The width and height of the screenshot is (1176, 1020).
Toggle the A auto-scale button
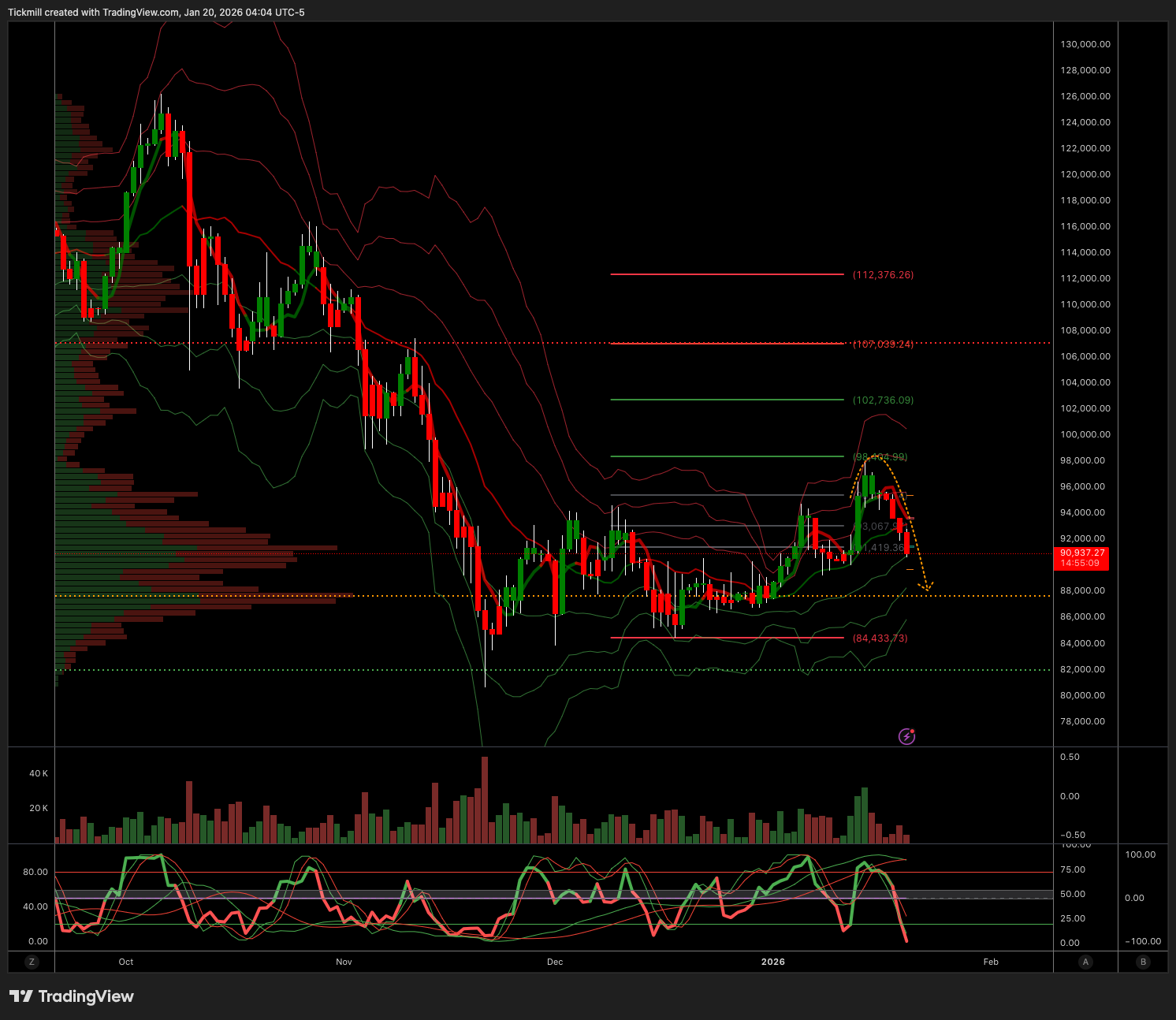[x=1085, y=962]
